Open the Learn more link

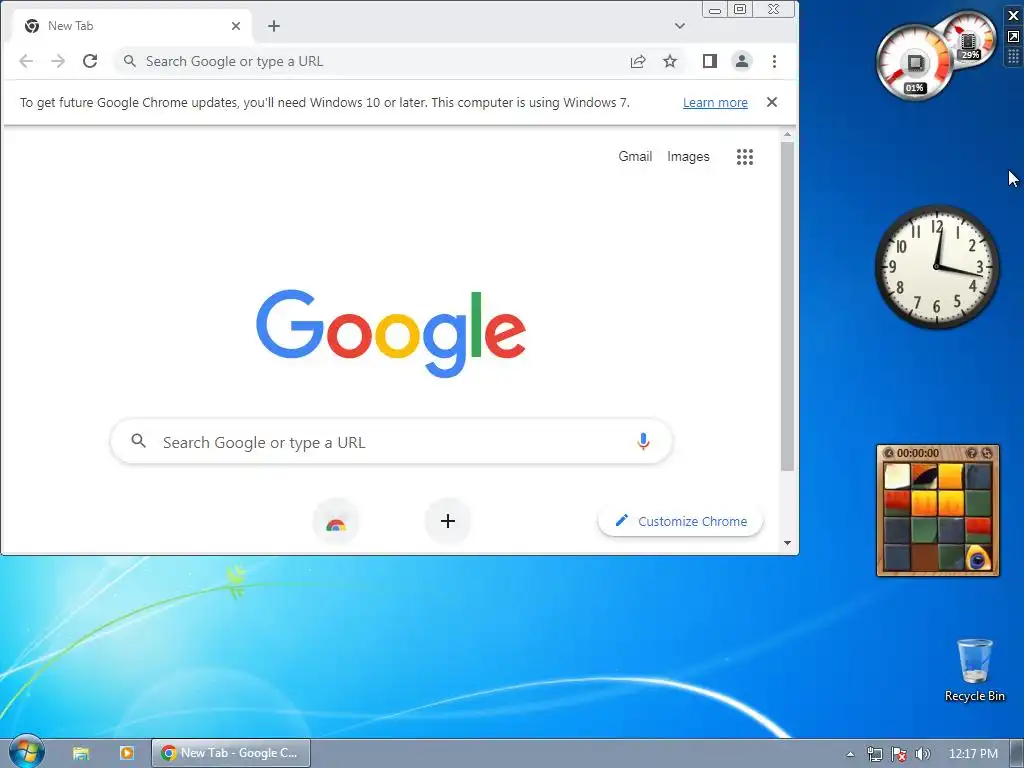tap(715, 103)
